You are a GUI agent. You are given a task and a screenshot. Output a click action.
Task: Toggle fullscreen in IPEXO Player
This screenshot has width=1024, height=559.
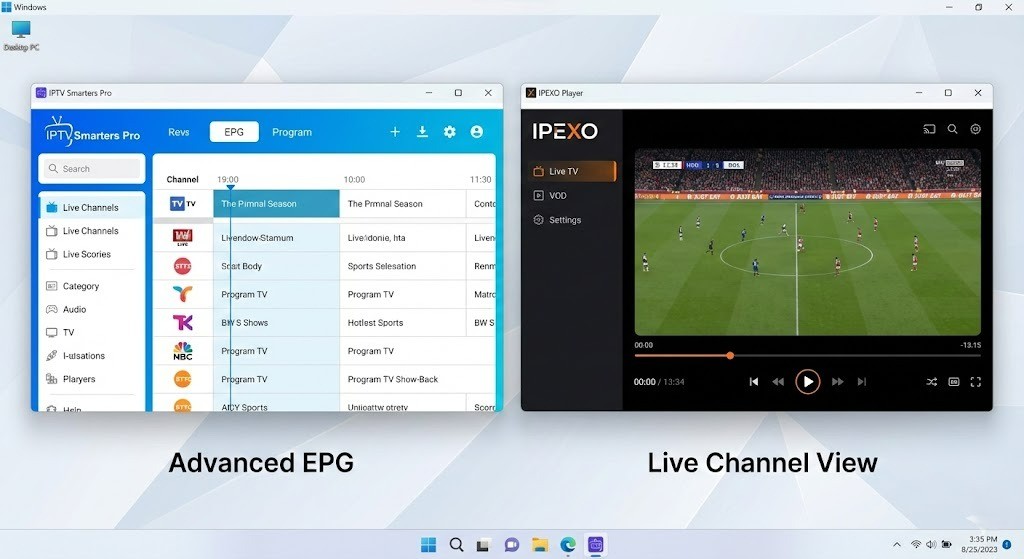[976, 382]
